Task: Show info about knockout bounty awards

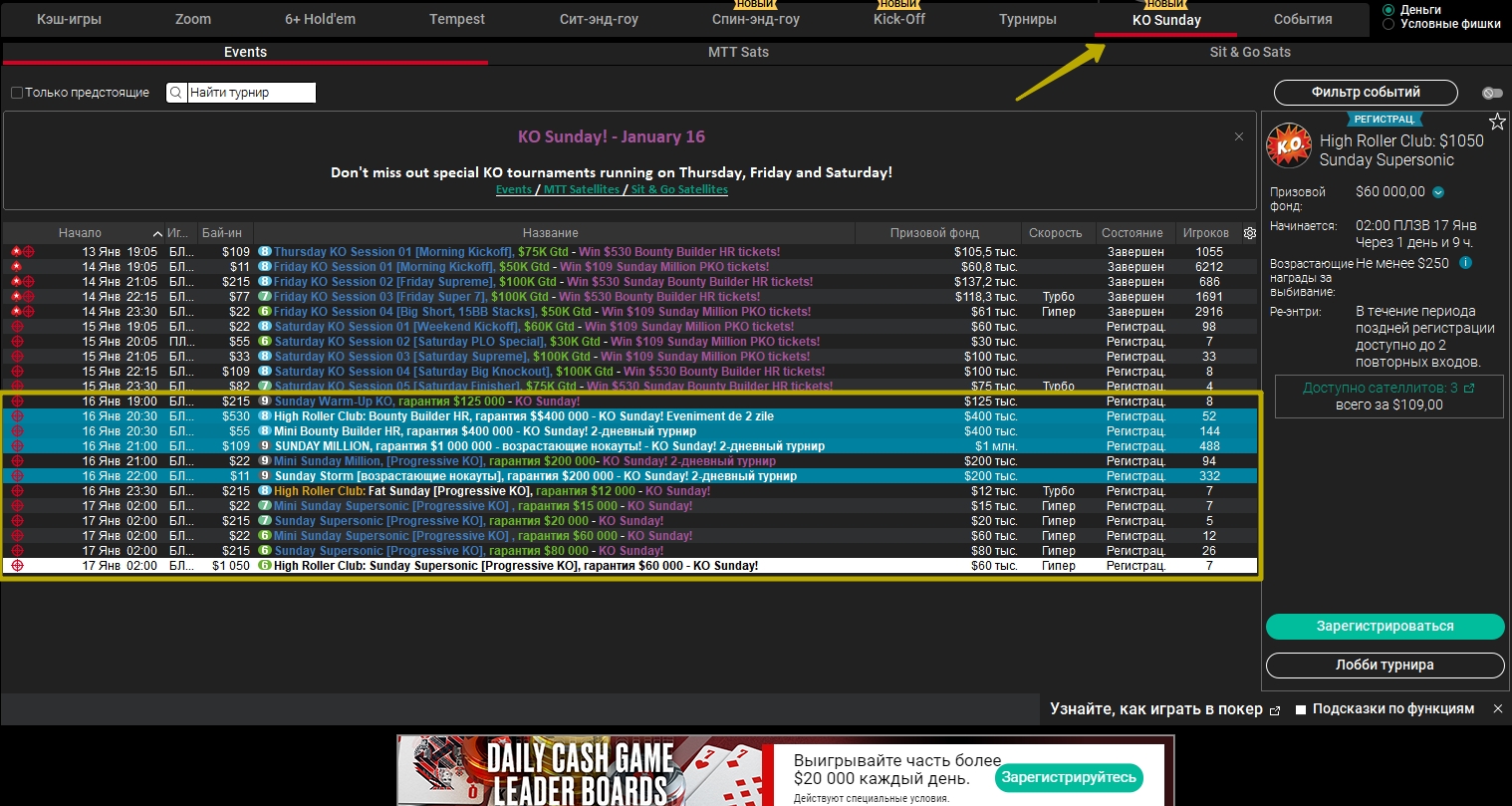Action: 1465,263
